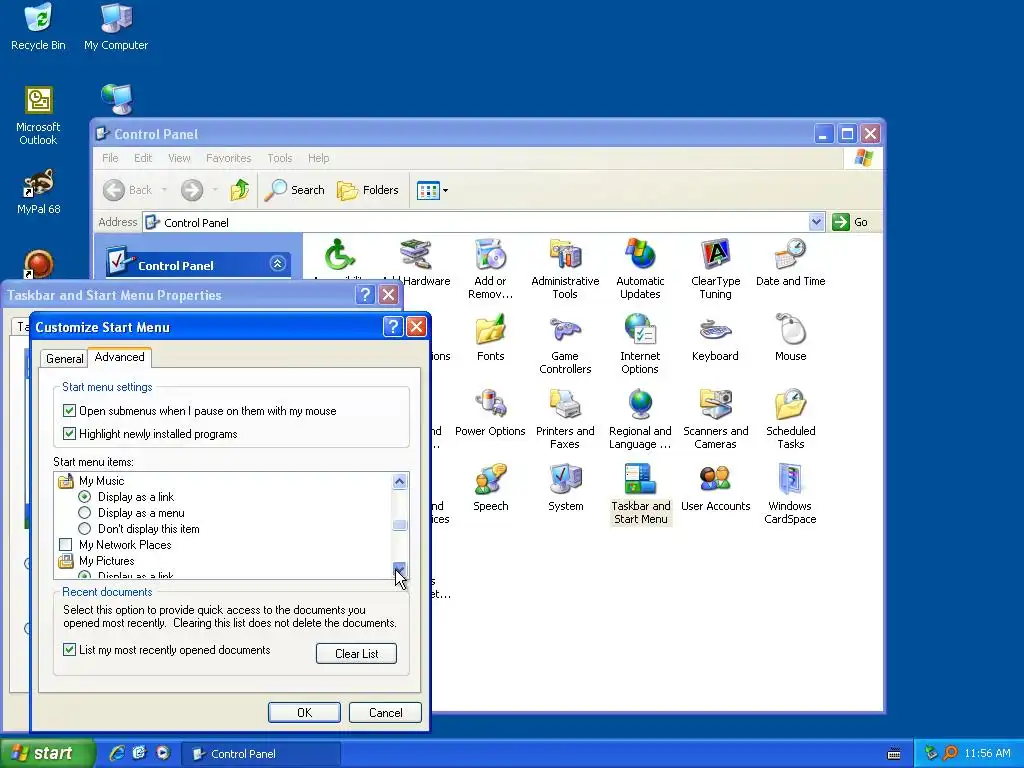
Task: Open Power Options applet
Action: coord(490,413)
